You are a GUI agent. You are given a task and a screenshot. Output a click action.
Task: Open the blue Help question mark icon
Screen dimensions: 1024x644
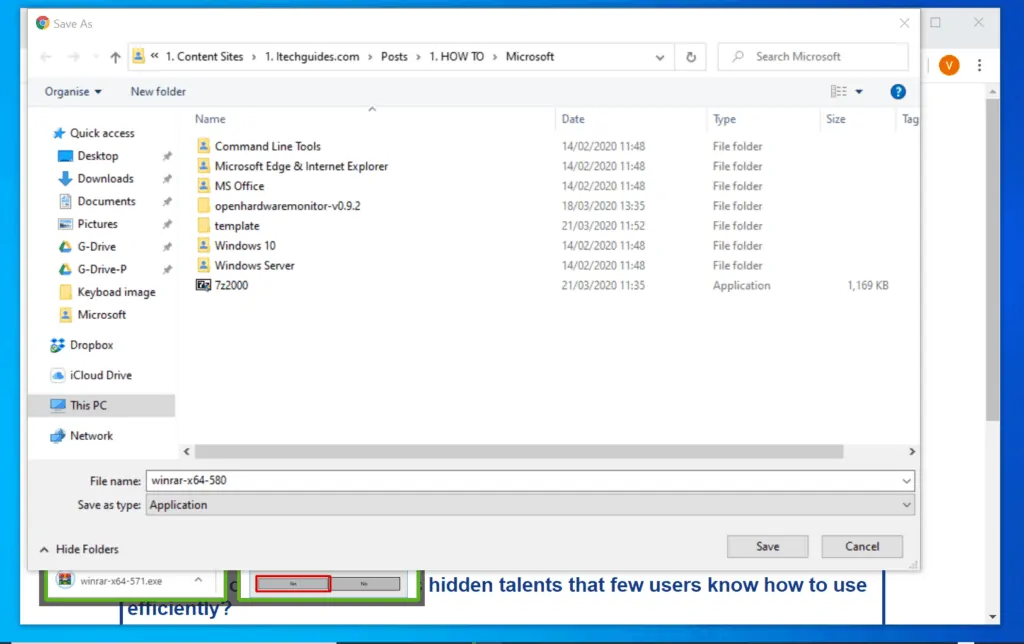898,91
